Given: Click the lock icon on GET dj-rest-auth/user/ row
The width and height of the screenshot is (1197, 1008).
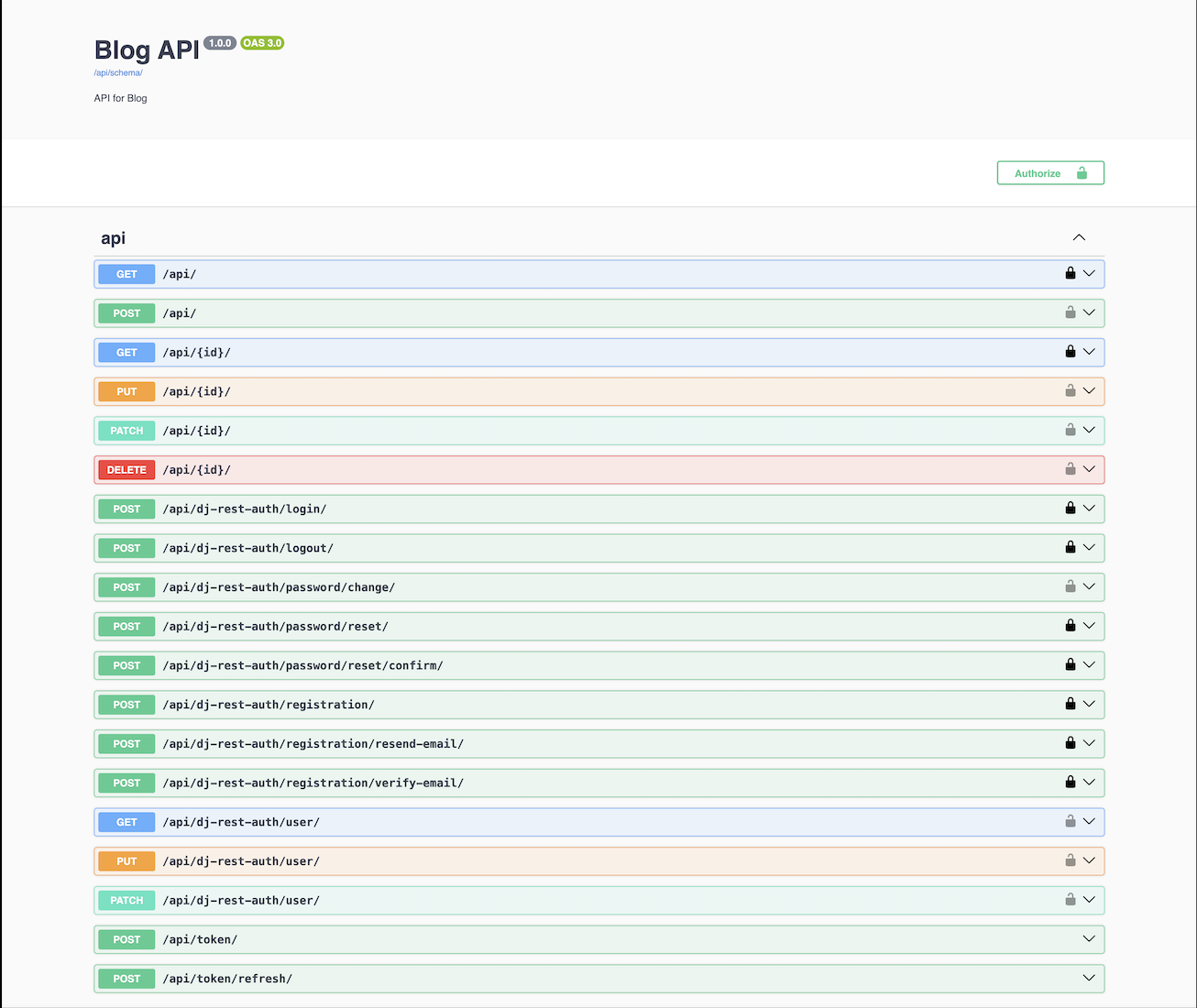Looking at the screenshot, I should (x=1070, y=821).
